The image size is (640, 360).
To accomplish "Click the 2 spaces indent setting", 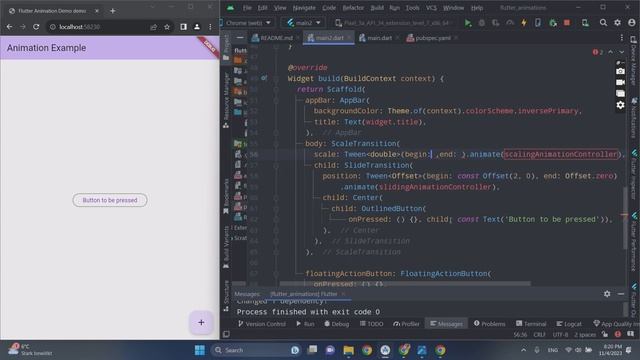I will (585, 335).
